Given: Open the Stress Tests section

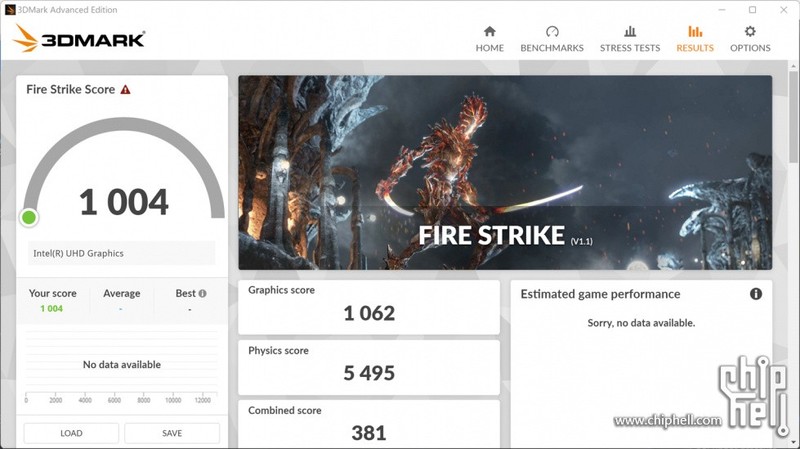Looking at the screenshot, I should [630, 39].
